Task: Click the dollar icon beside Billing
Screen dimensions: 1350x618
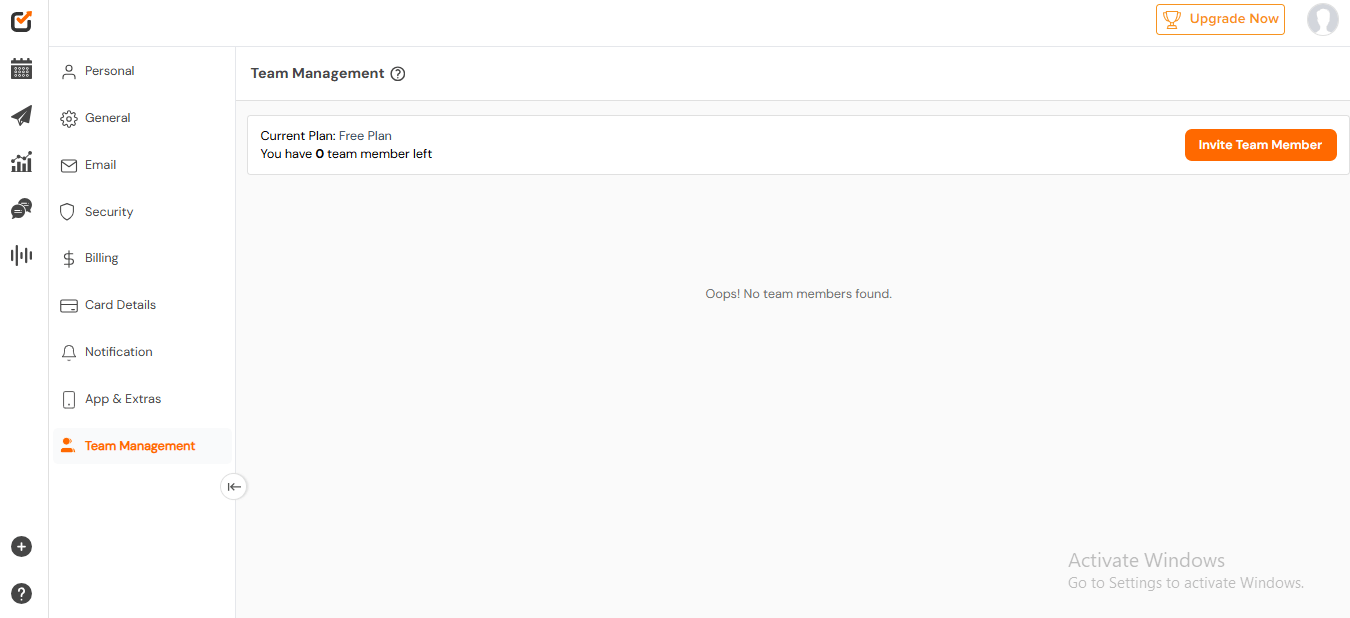Action: point(69,259)
